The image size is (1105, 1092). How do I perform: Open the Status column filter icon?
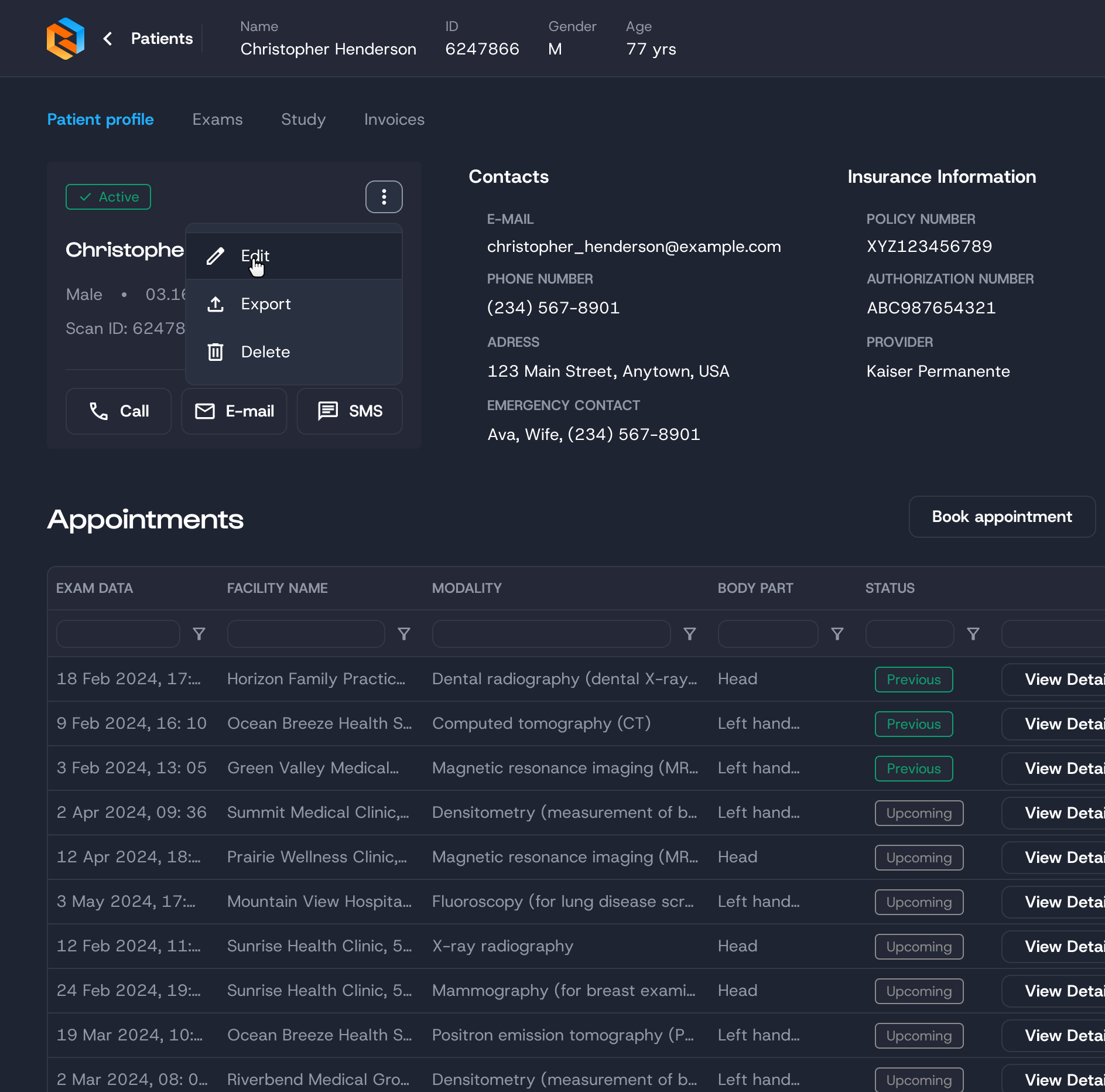click(973, 634)
